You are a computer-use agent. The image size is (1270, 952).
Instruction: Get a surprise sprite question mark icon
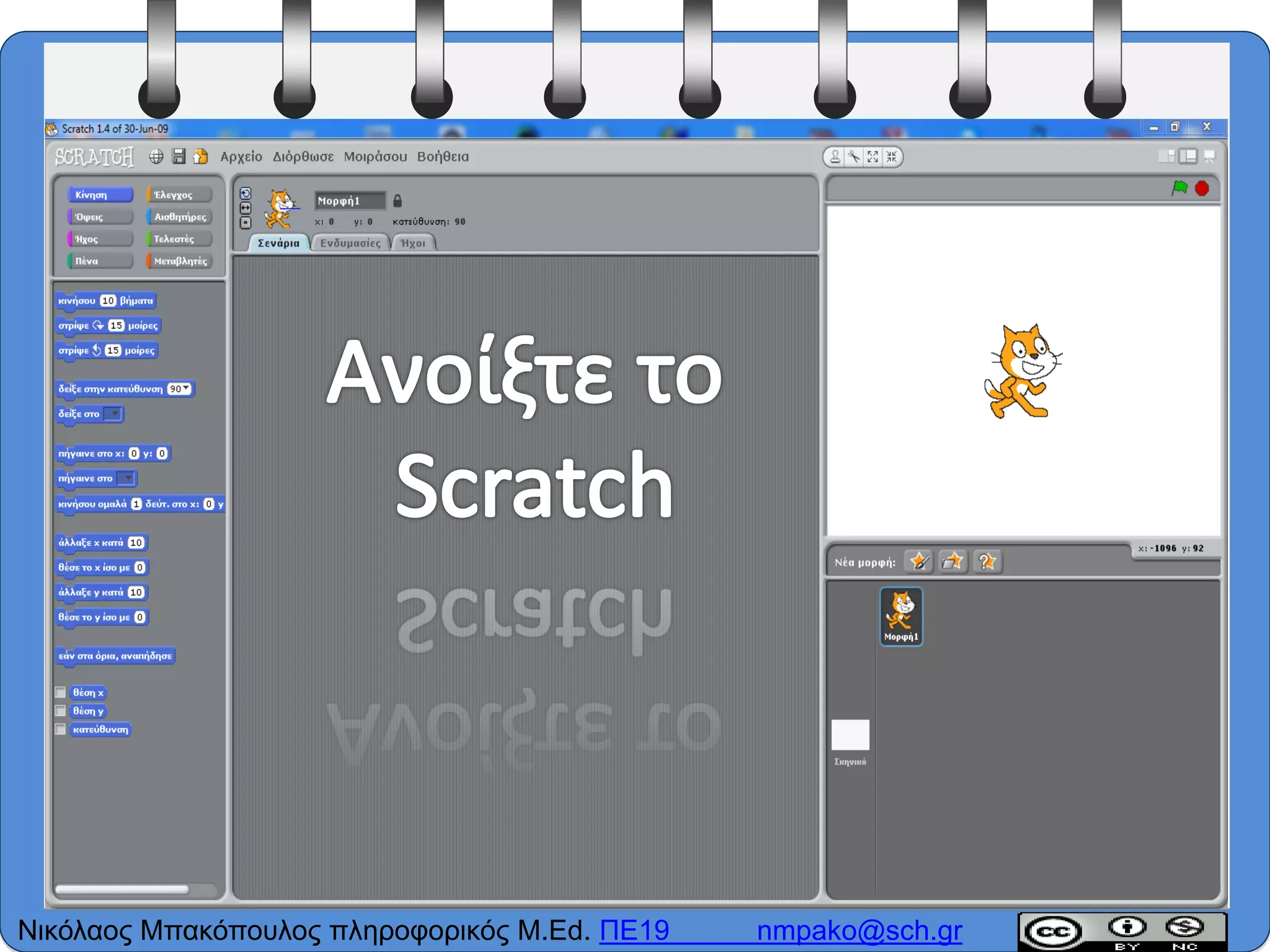click(987, 562)
